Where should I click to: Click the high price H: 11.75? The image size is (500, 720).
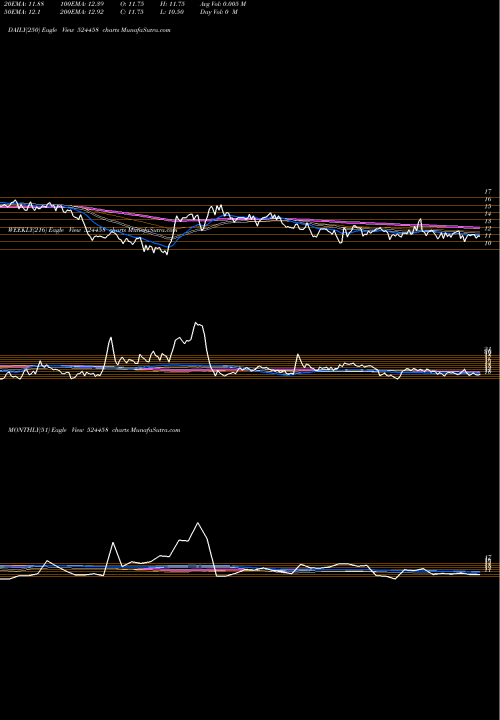point(172,4)
